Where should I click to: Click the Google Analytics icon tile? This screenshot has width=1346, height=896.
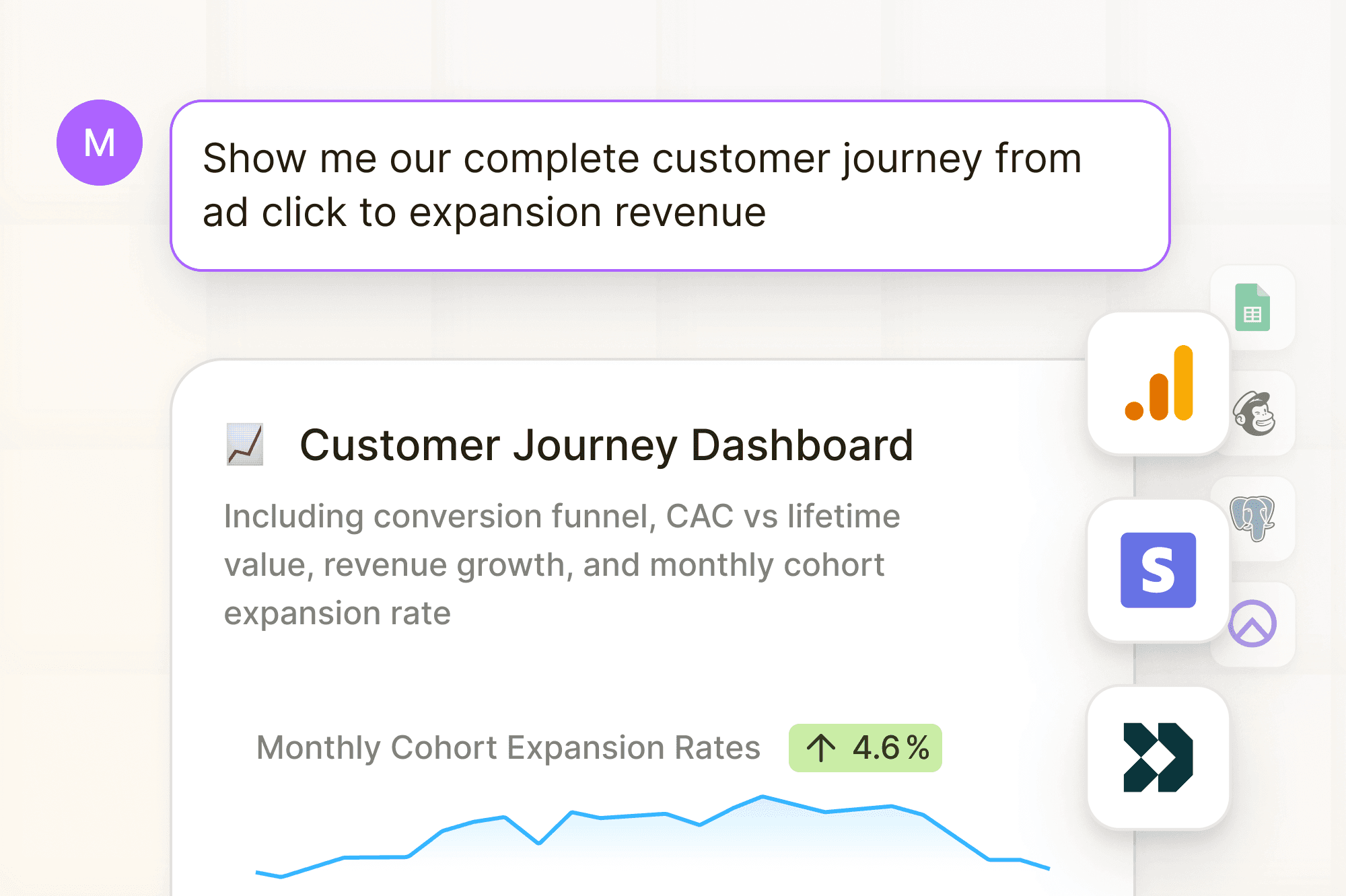tap(1158, 383)
